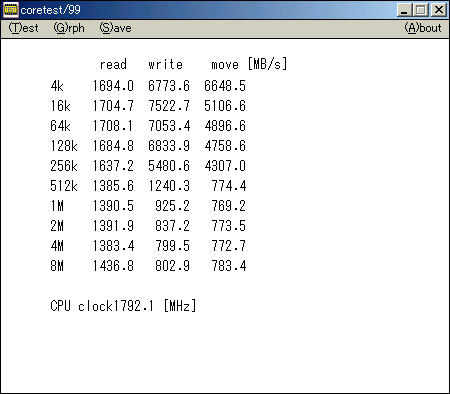This screenshot has width=450, height=394.
Task: Open the (T)est menu
Action: 23,28
